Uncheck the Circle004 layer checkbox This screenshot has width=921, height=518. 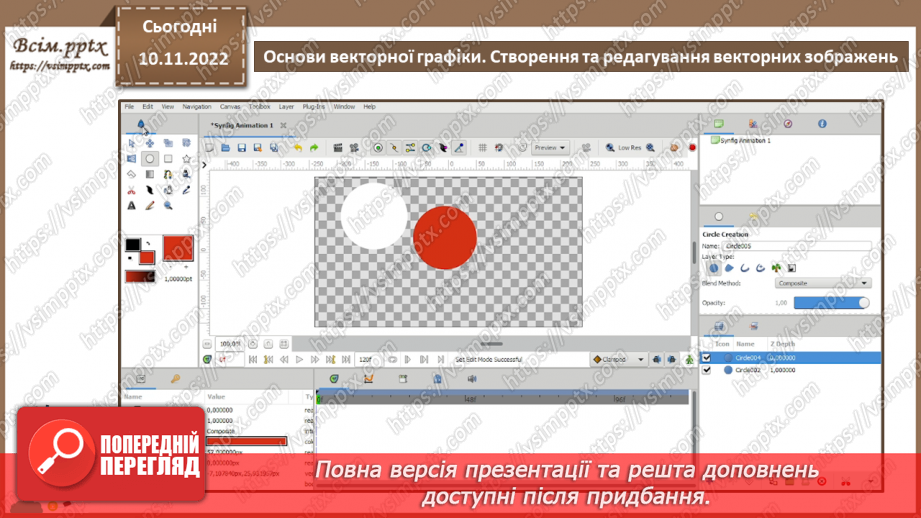pos(707,358)
